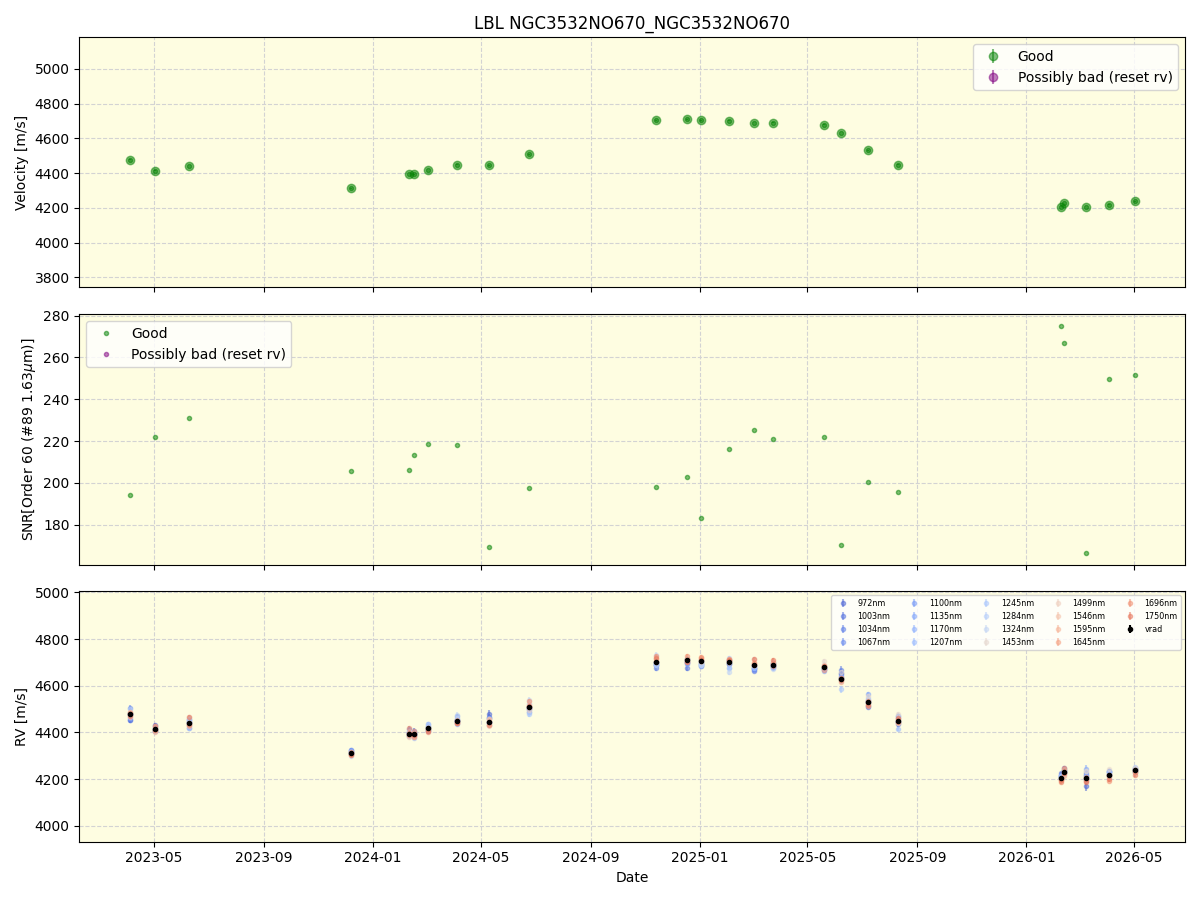Click the 280 tick on the SNR axis

(x=58, y=317)
